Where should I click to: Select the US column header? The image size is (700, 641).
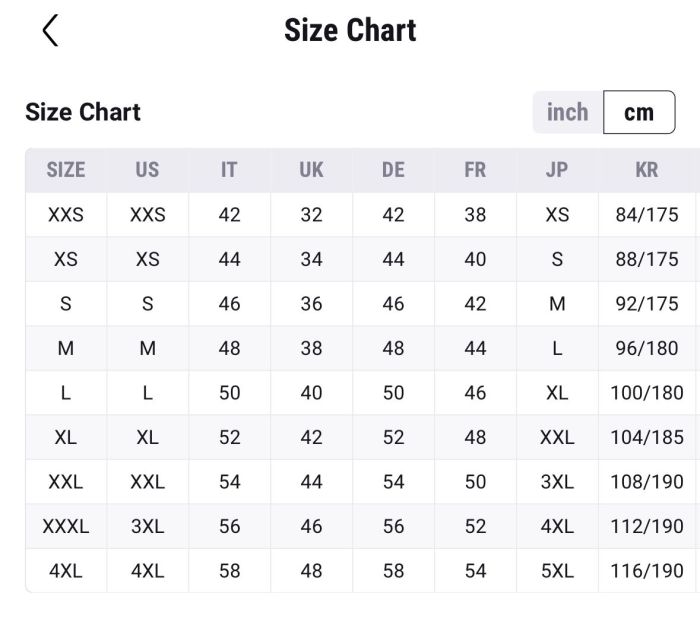coord(147,170)
